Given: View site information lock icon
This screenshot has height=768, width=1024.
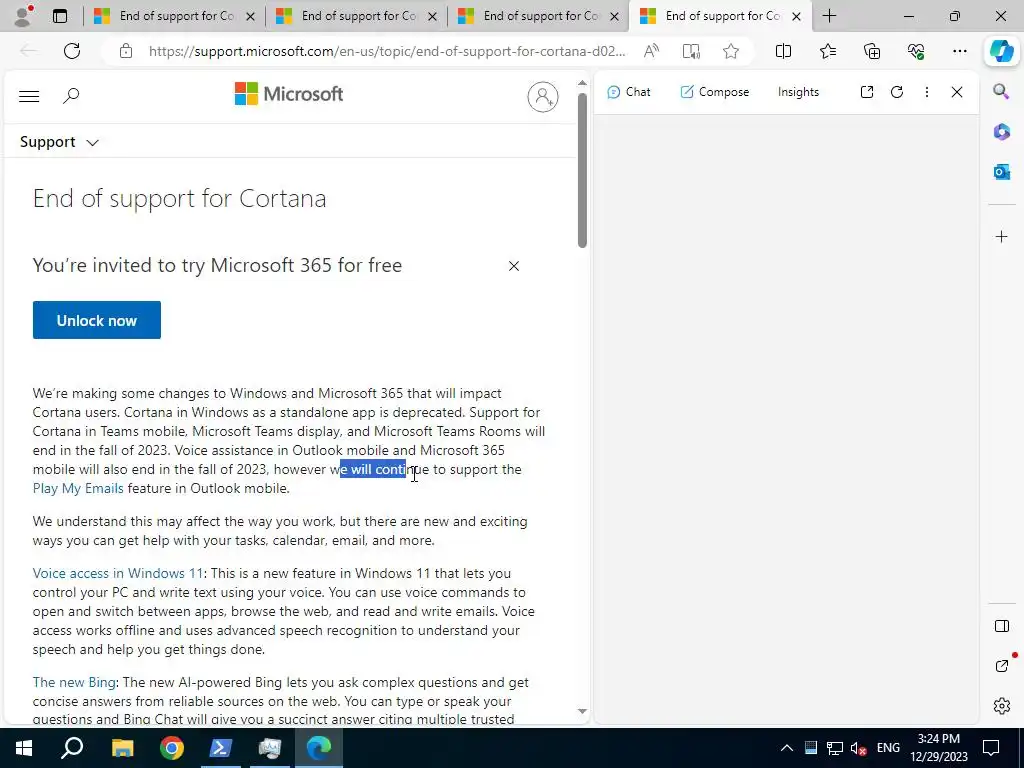Looking at the screenshot, I should pyautogui.click(x=126, y=51).
